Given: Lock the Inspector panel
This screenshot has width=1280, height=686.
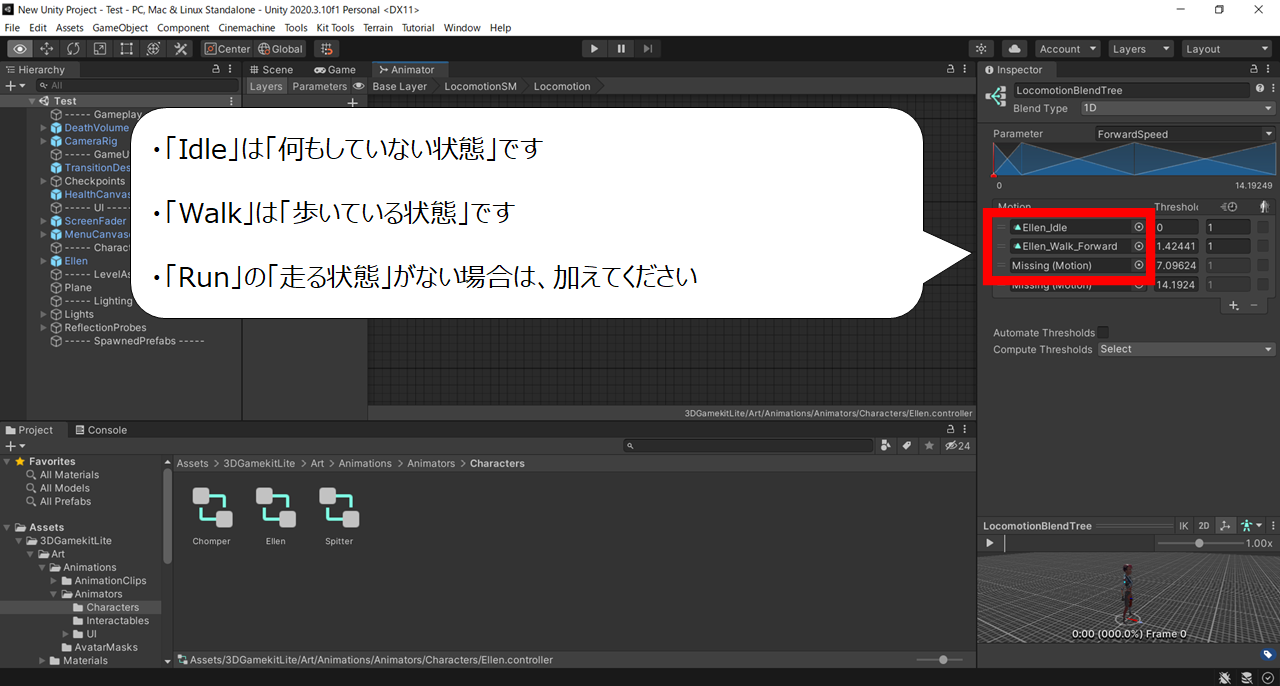Looking at the screenshot, I should coord(1254,70).
